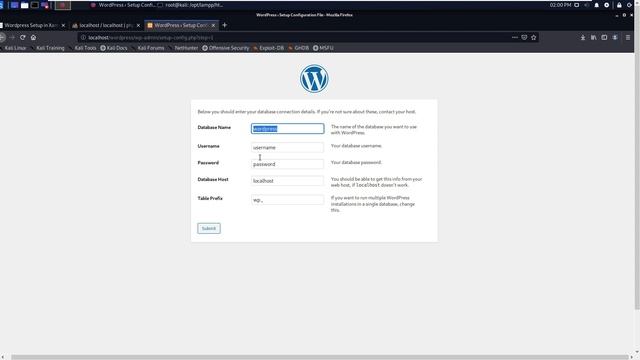Click the horizontal page scrollbar
Image resolution: width=640 pixels, height=360 pixels.
(x=320, y=357)
